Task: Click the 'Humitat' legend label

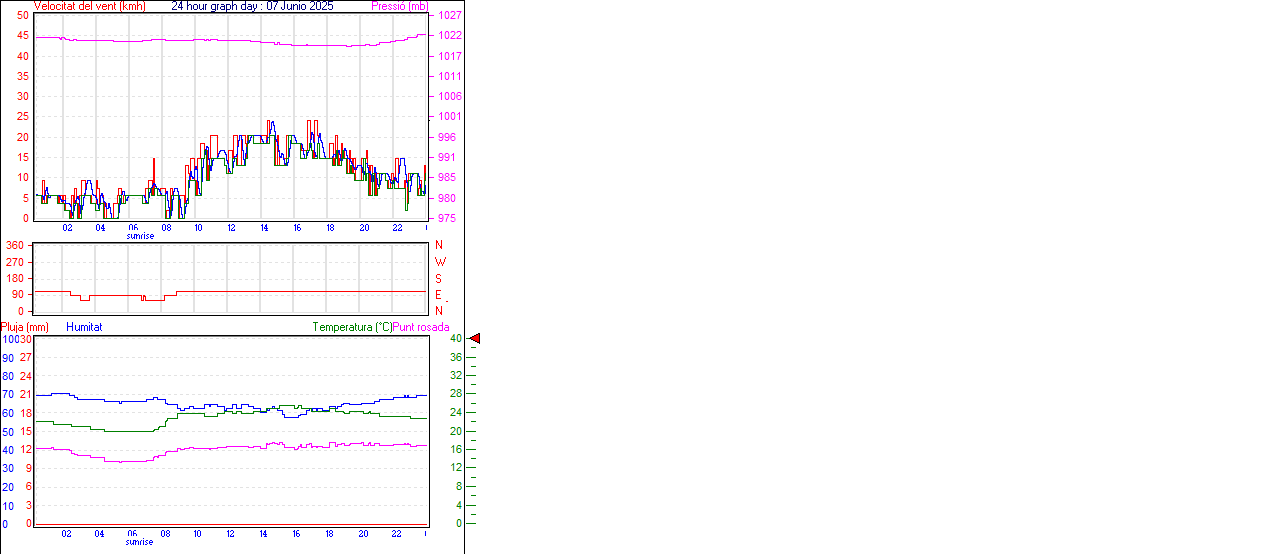Action: 84,327
